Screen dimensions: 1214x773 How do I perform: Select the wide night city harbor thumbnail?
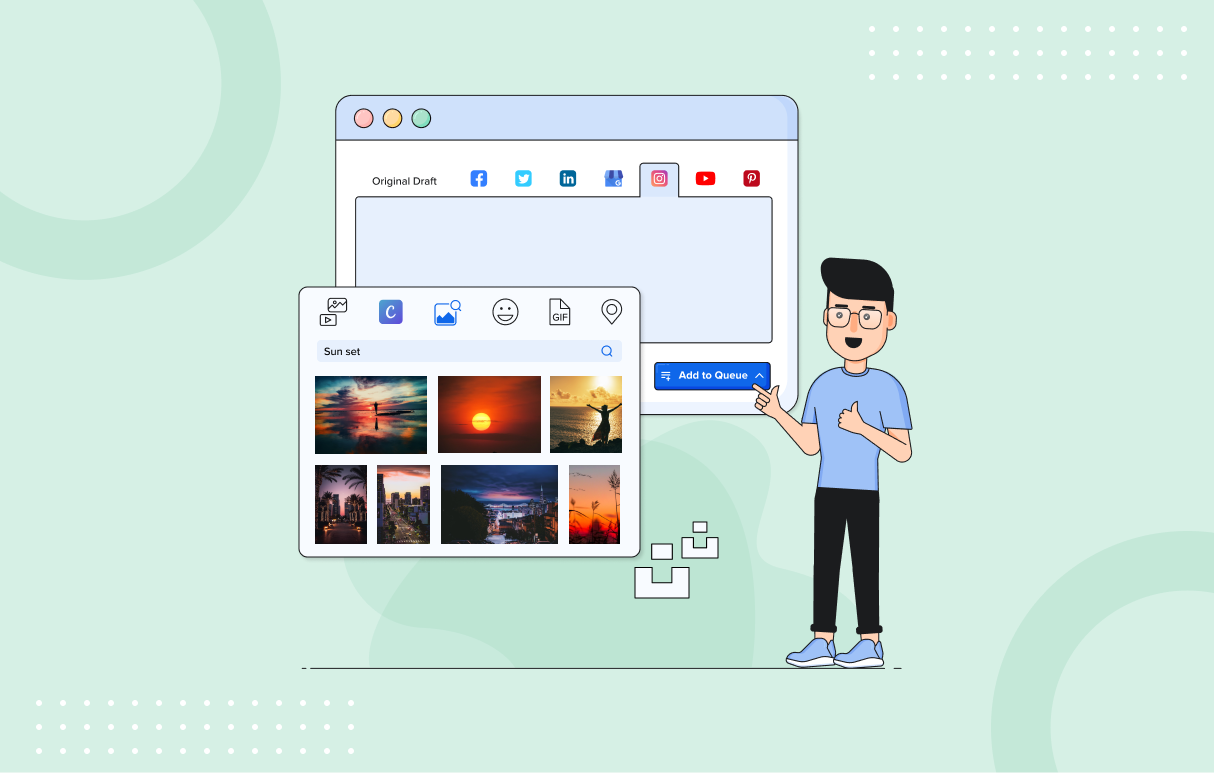[499, 504]
